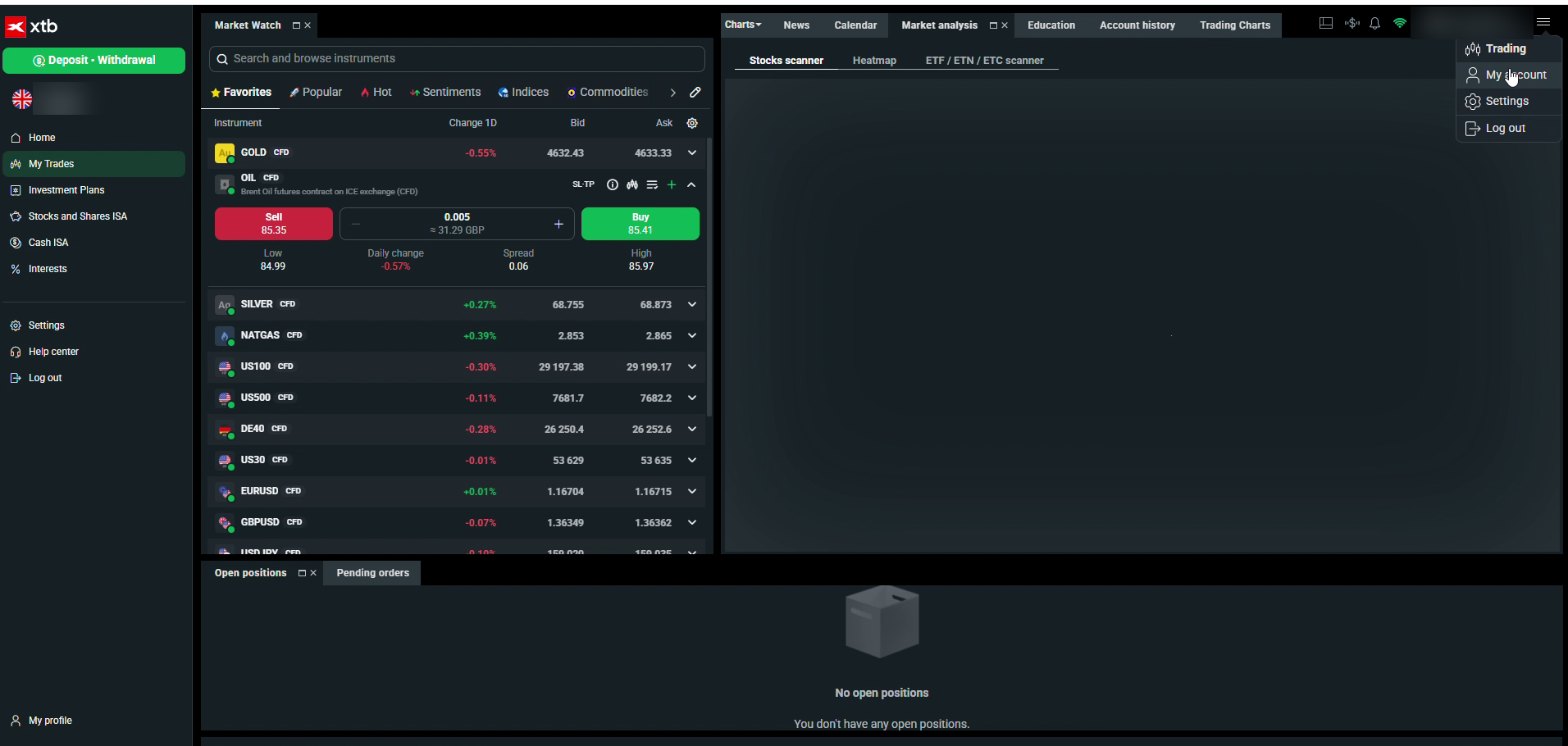
Task: Click the dollar price alerts icon
Action: click(1352, 24)
